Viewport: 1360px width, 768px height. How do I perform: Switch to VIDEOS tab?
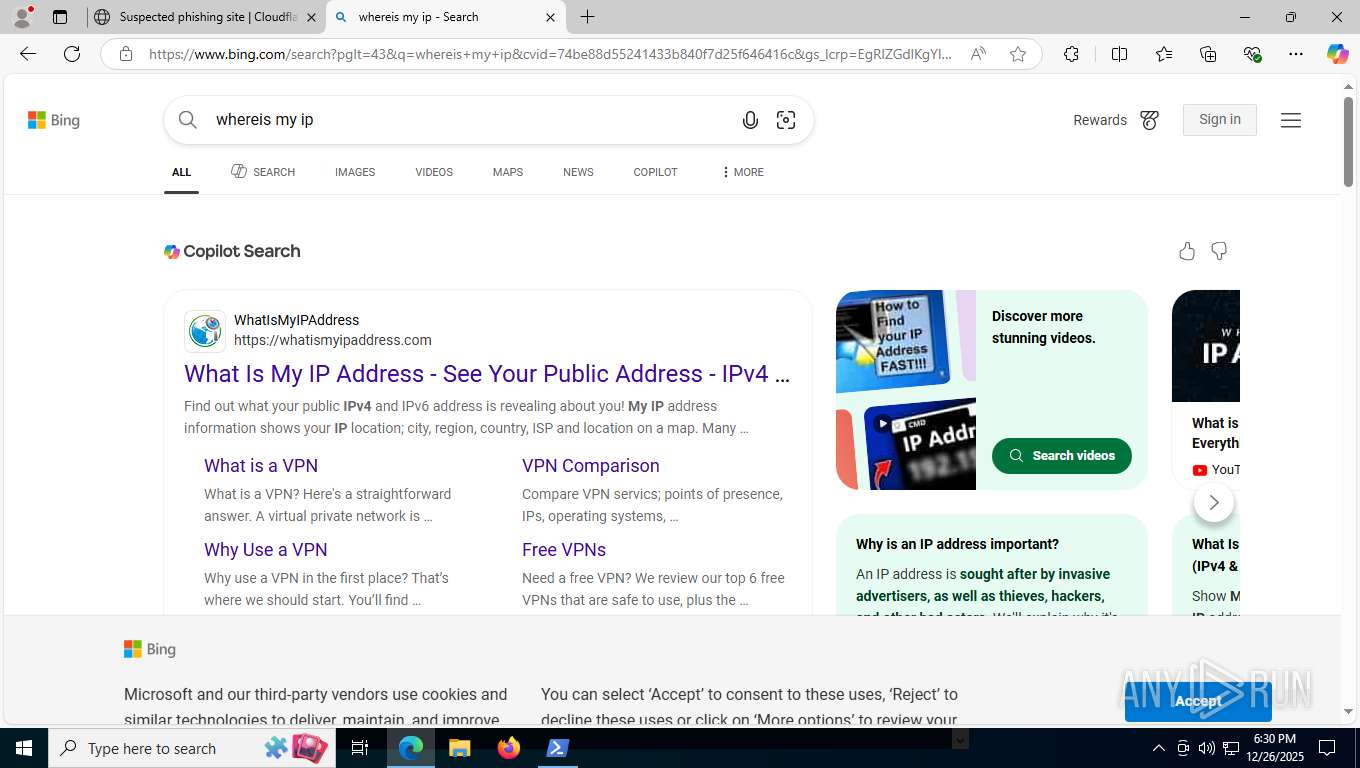tap(434, 172)
